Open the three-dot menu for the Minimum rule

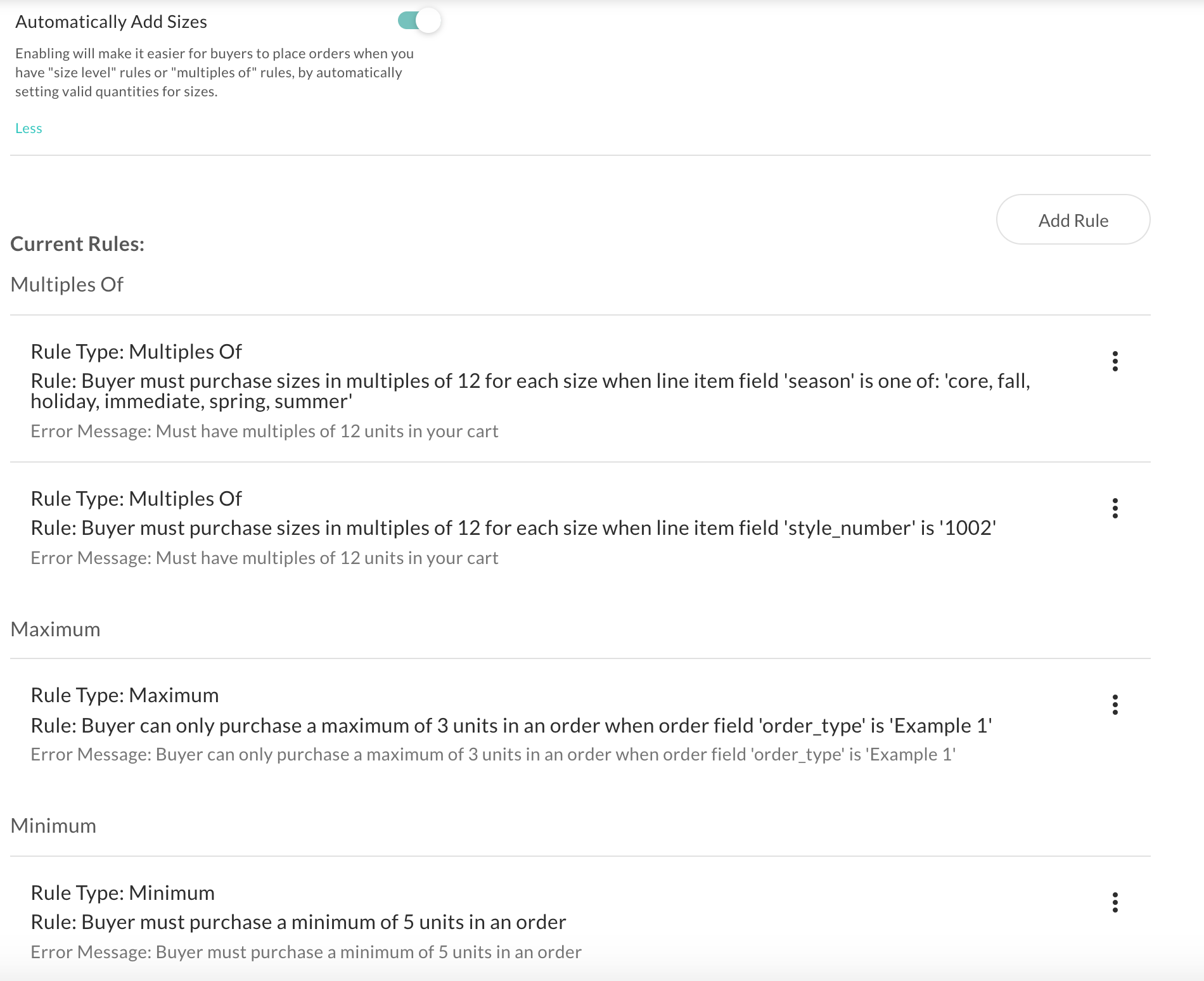pyautogui.click(x=1115, y=902)
